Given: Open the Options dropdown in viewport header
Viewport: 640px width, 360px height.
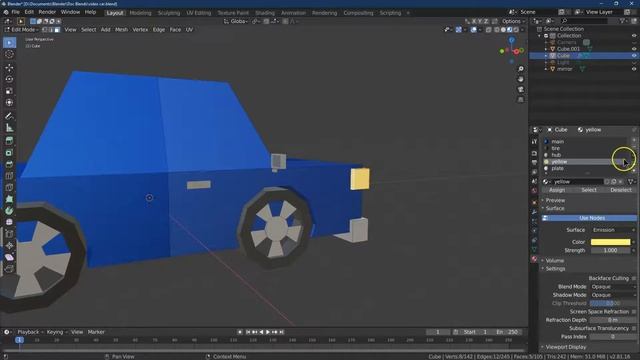Looking at the screenshot, I should point(513,21).
